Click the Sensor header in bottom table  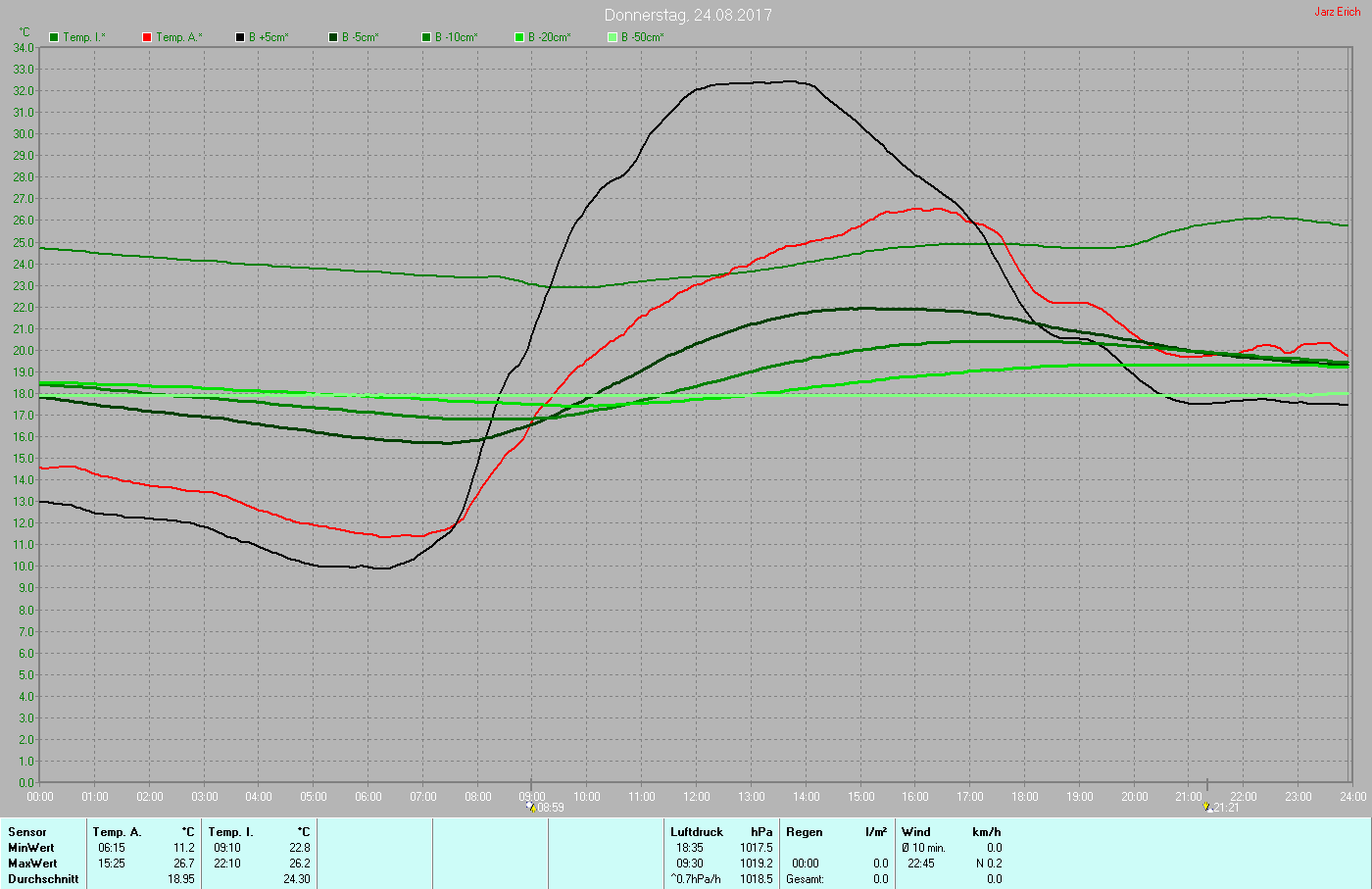27,832
